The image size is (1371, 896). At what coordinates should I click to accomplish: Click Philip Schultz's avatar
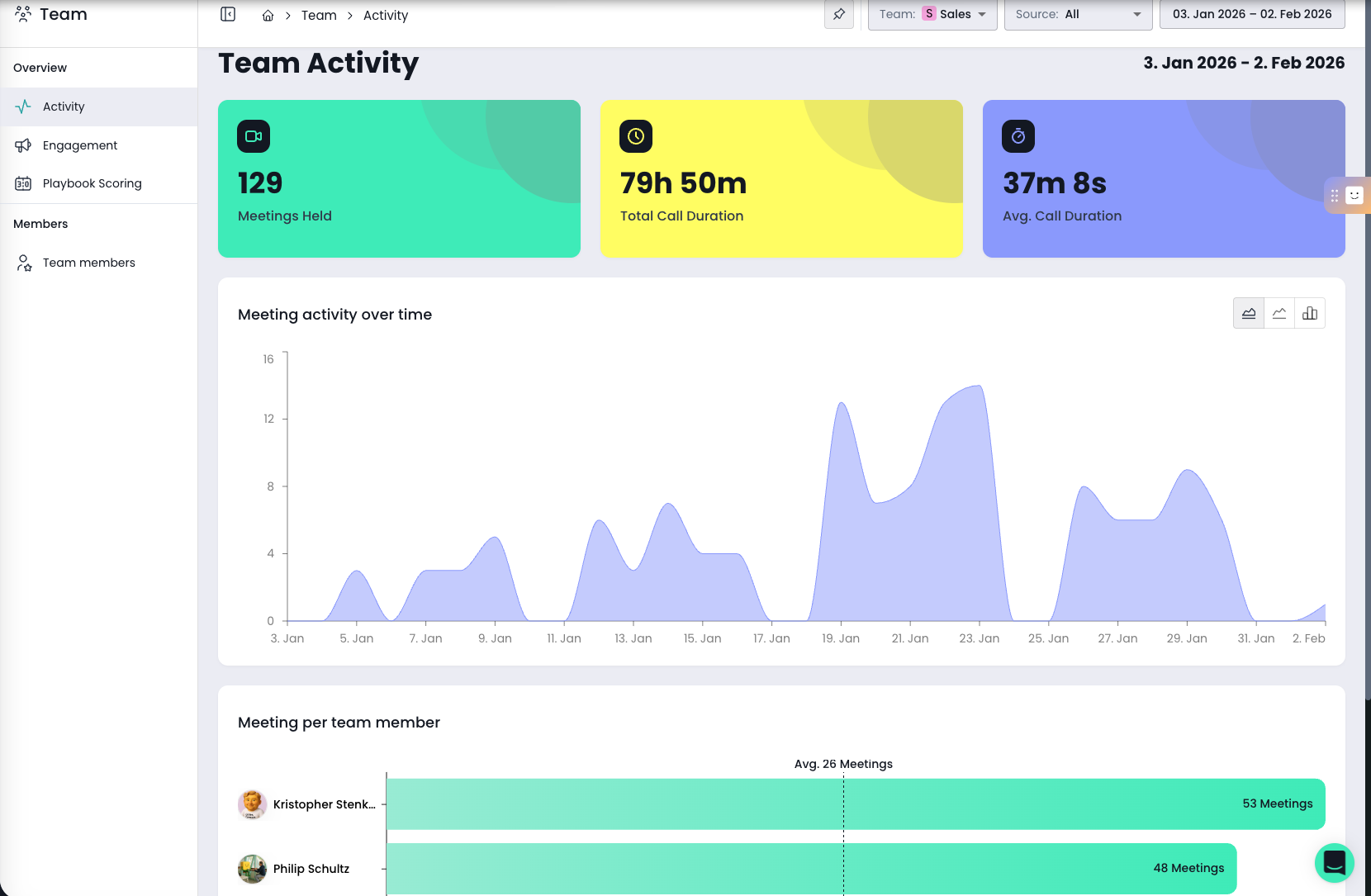coord(252,869)
